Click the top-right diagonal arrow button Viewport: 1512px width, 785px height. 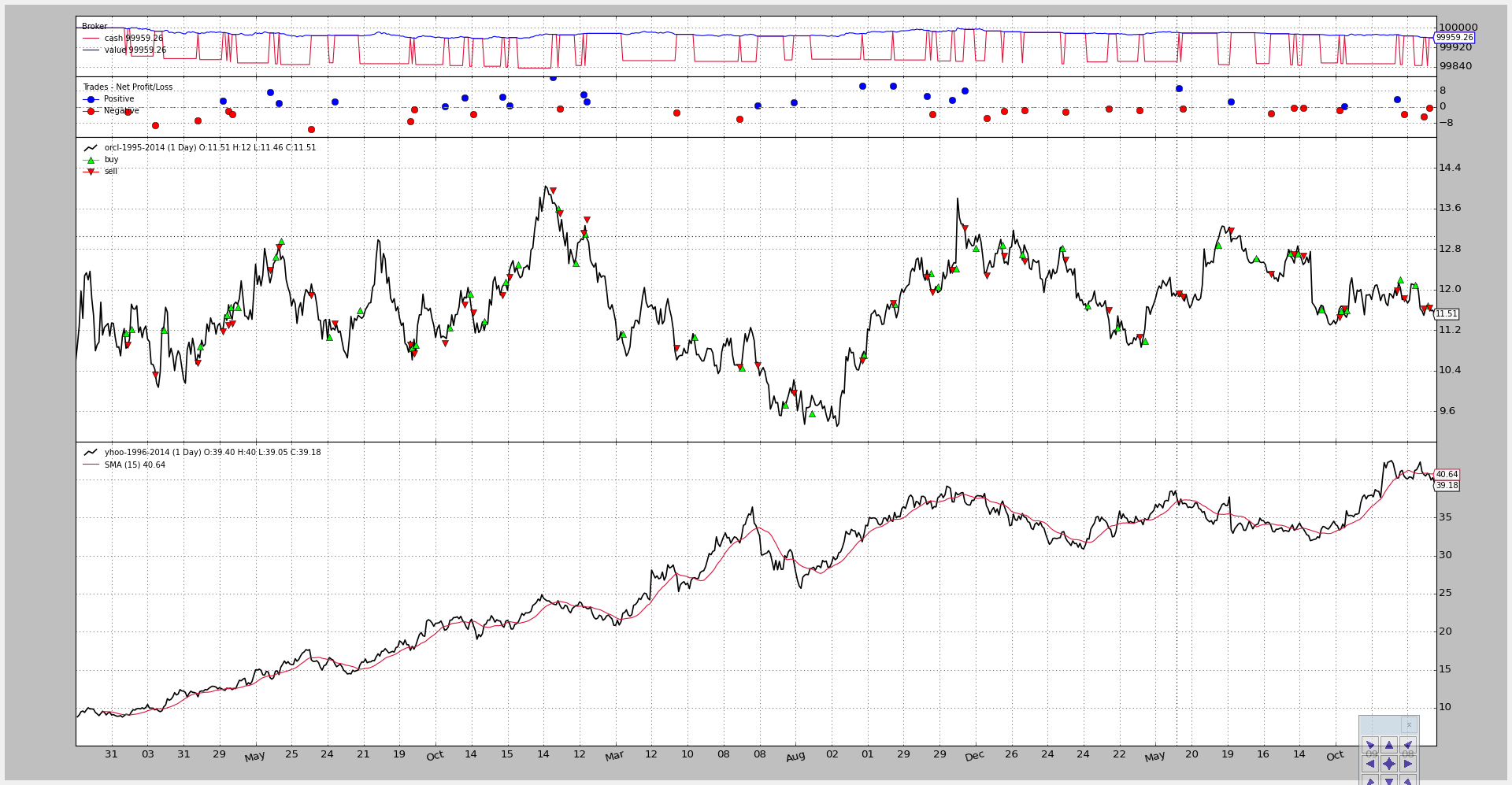pyautogui.click(x=1408, y=745)
